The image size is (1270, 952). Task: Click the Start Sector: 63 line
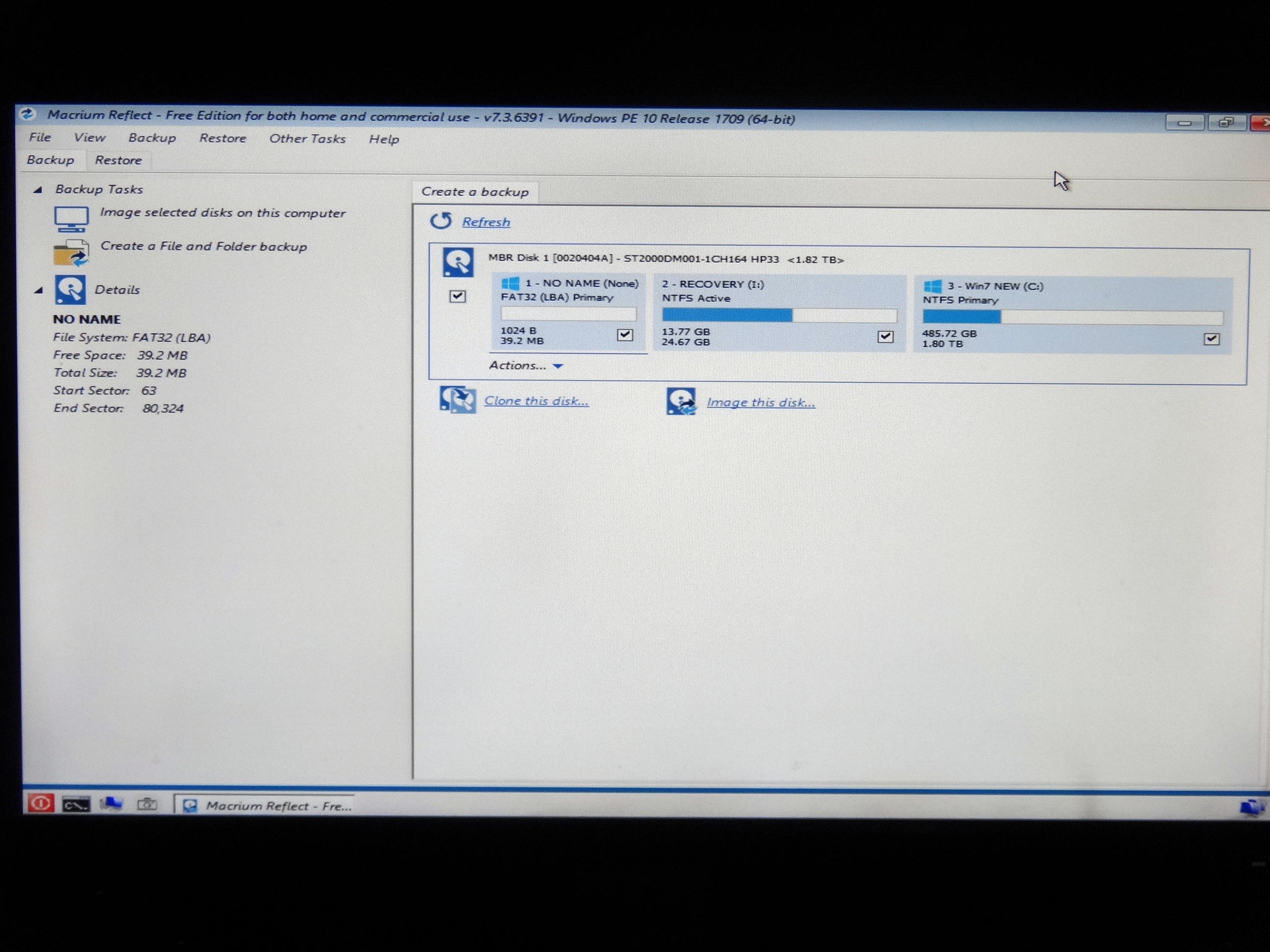pos(104,391)
